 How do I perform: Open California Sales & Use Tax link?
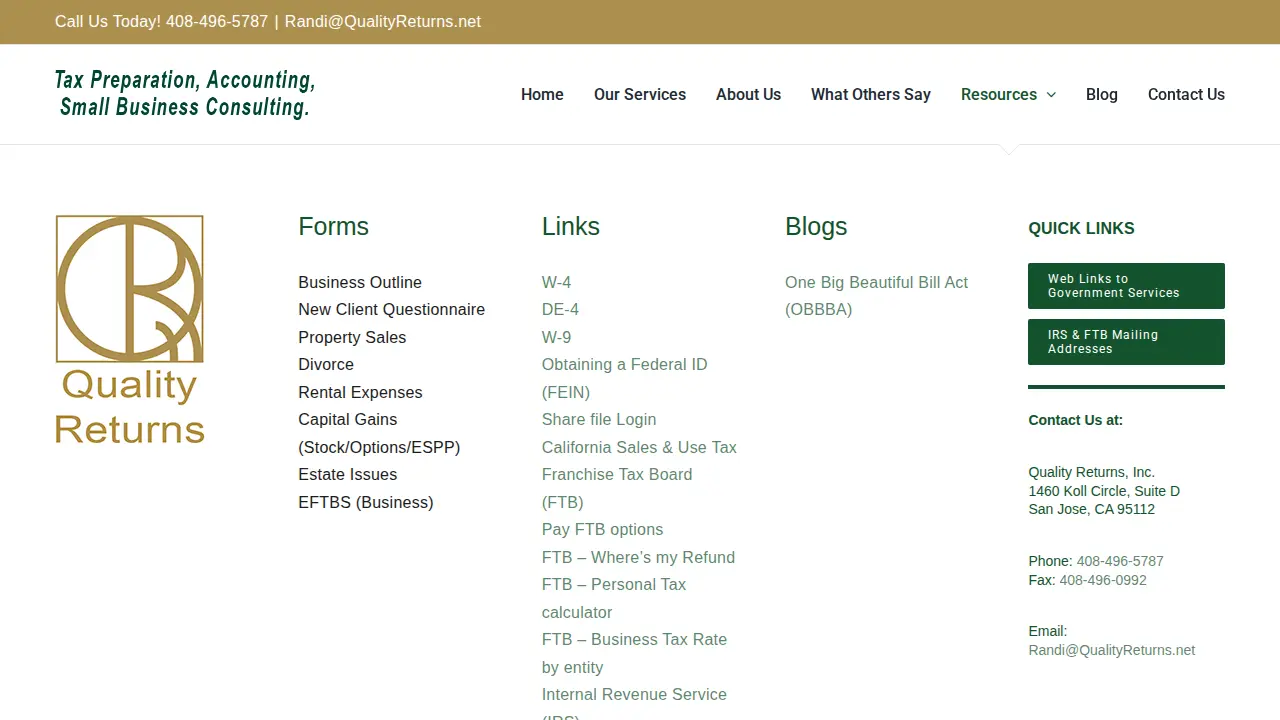[x=639, y=448]
